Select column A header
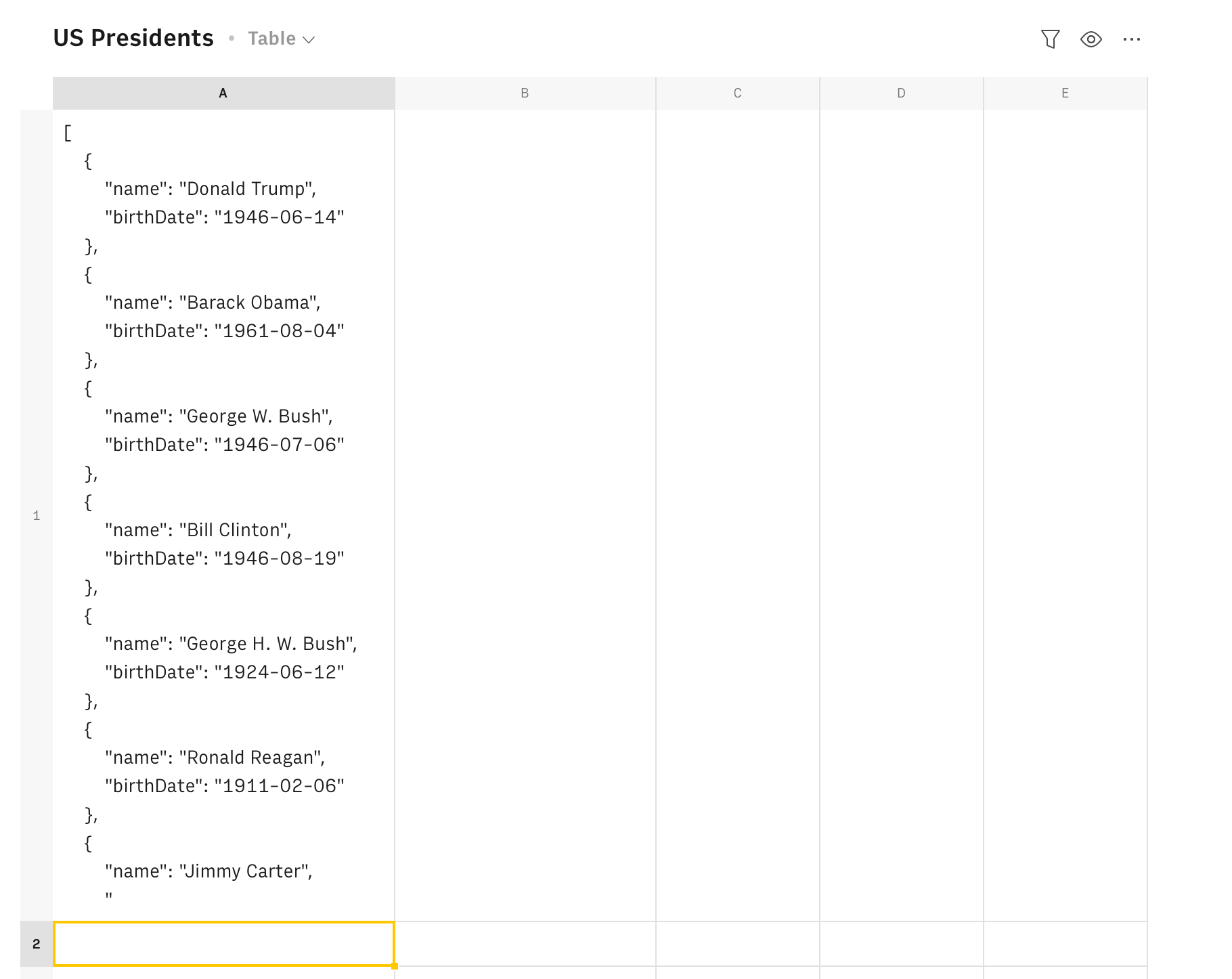 [x=223, y=93]
